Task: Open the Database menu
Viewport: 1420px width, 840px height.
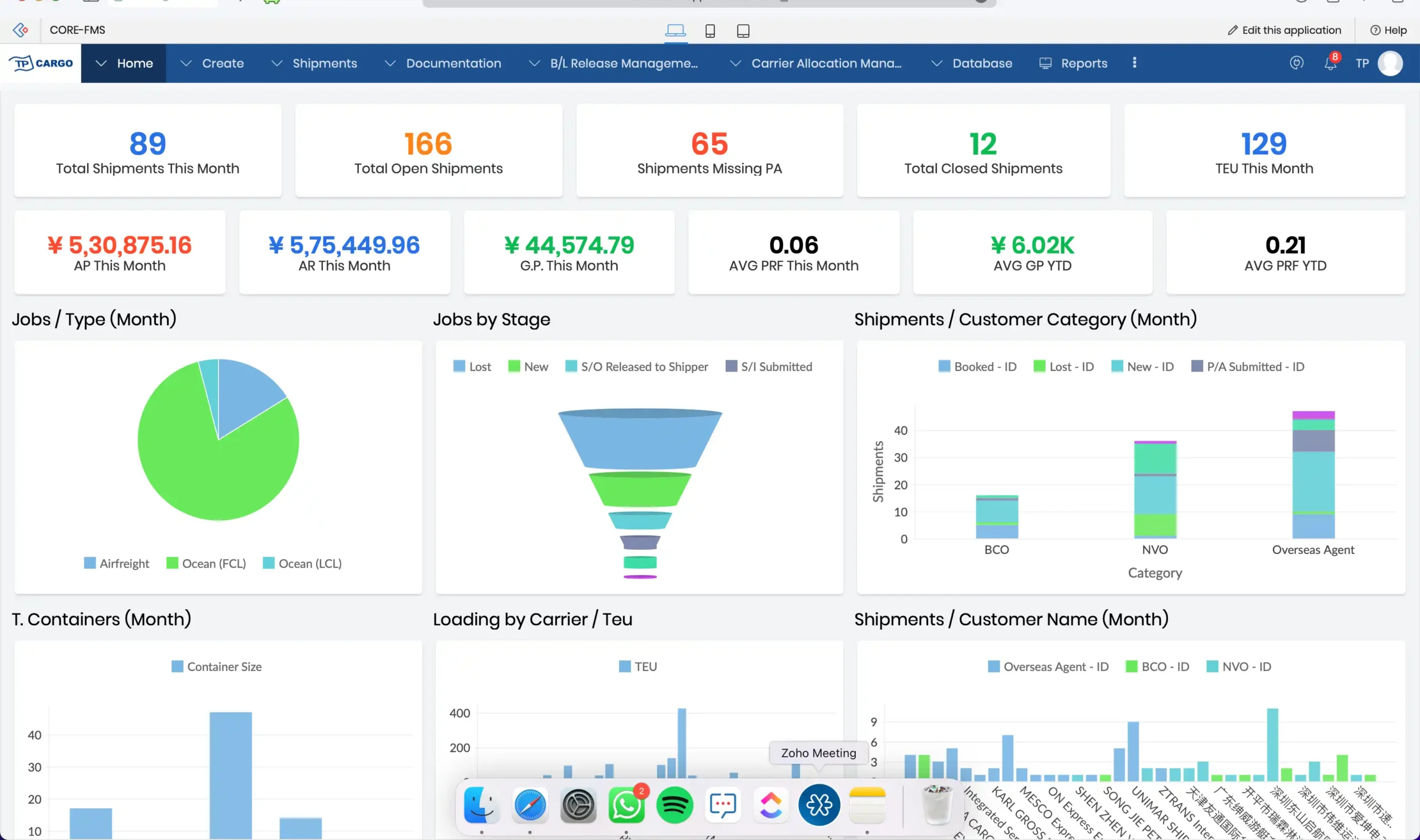Action: click(972, 63)
